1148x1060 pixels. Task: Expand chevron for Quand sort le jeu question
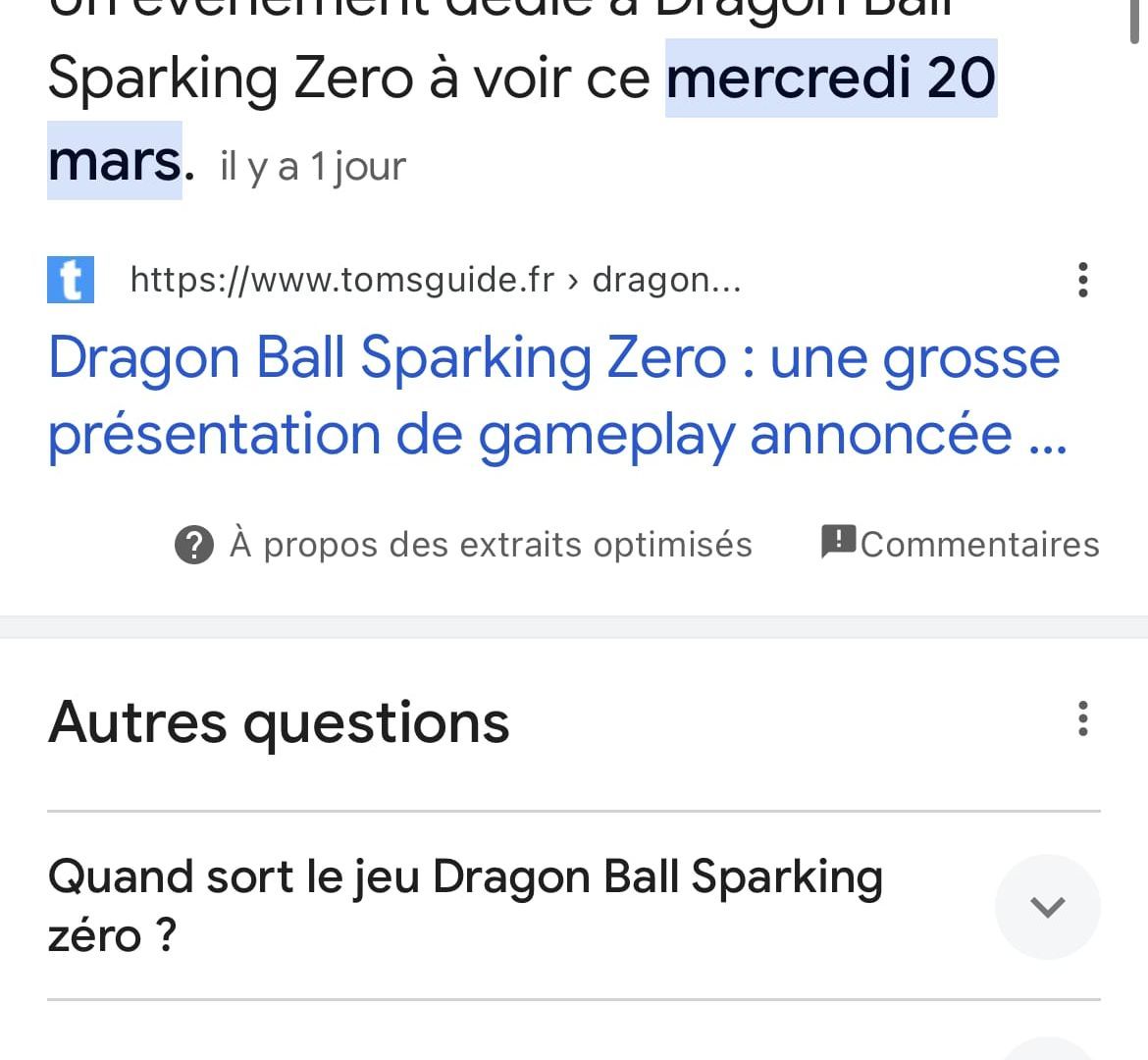[x=1047, y=907]
